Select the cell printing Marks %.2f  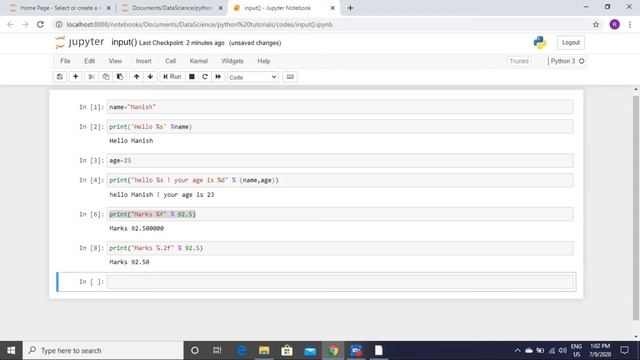coord(340,248)
